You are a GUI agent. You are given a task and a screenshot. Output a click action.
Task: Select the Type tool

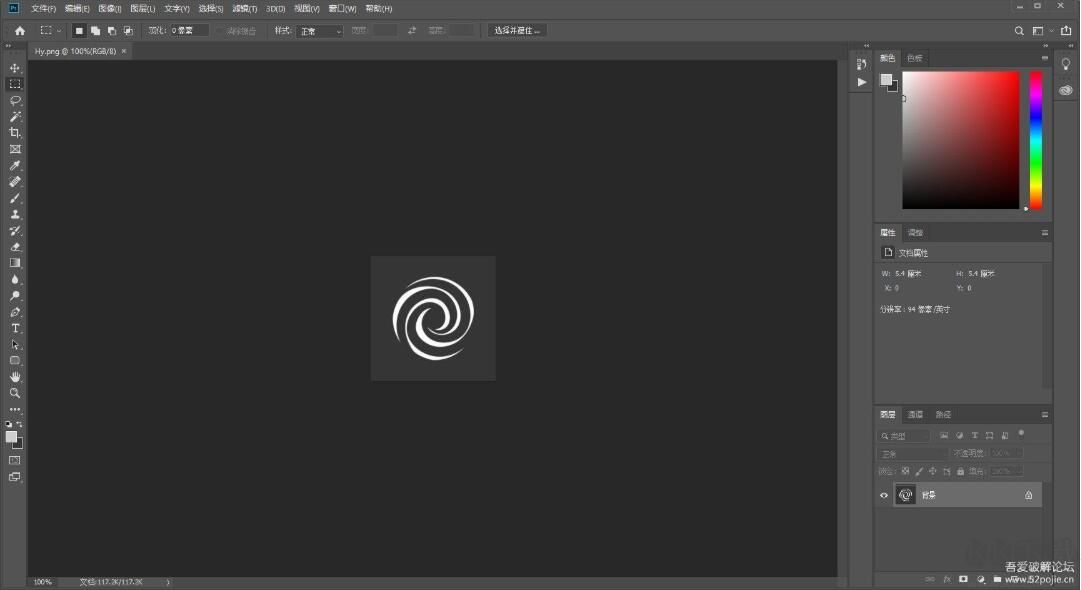pyautogui.click(x=15, y=328)
